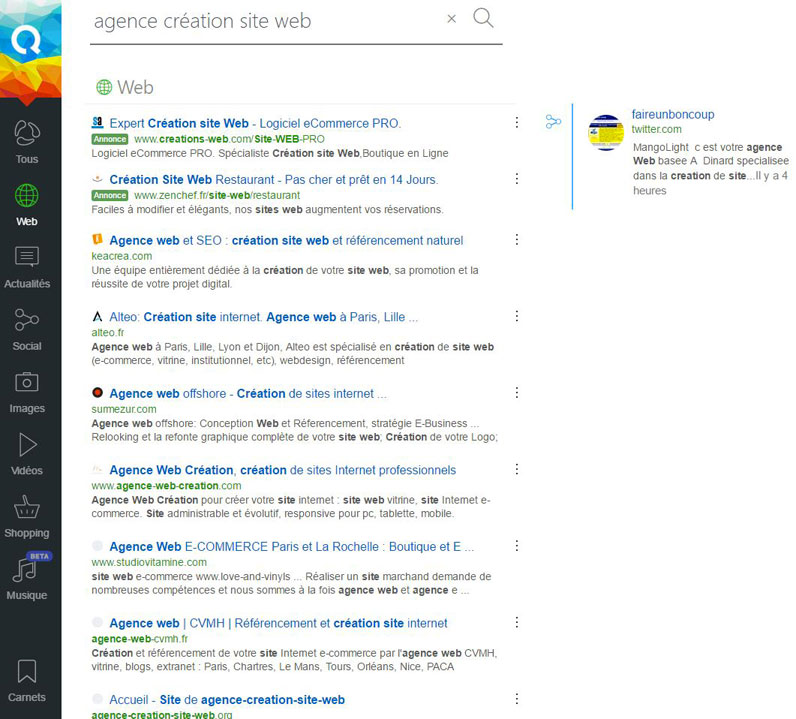796x719 pixels.
Task: Click Annonce badge on Zenchef ad
Action: pos(110,195)
